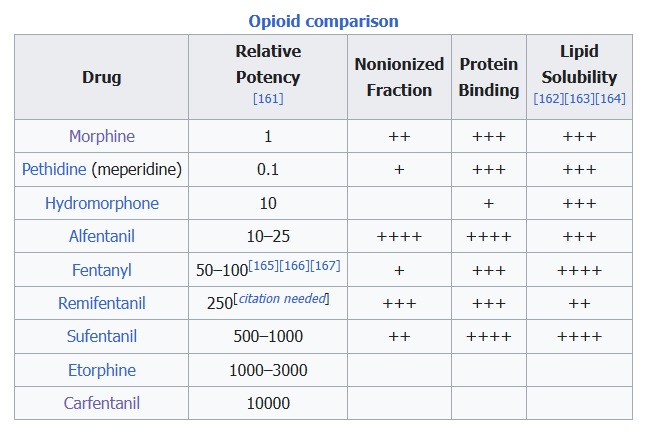Click the 'Opioid comparison' table caption
Viewport: 648px width, 440px height.
tap(323, 20)
